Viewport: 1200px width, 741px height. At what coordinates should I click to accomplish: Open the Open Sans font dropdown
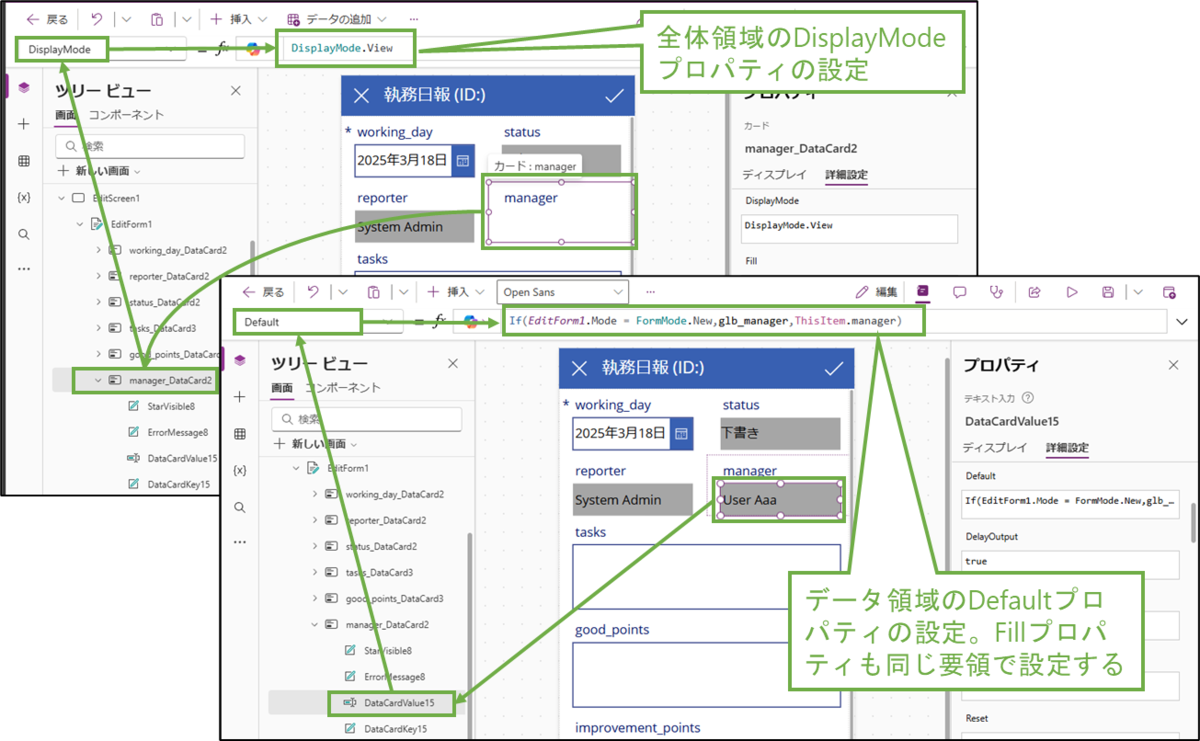click(x=564, y=292)
